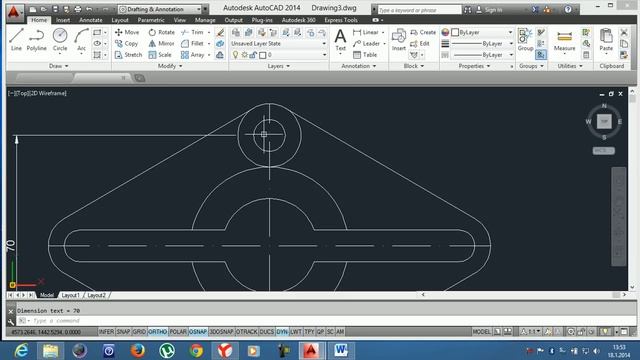Open the View ribbon tab
Viewport: 640px width, 360px height.
click(180, 20)
